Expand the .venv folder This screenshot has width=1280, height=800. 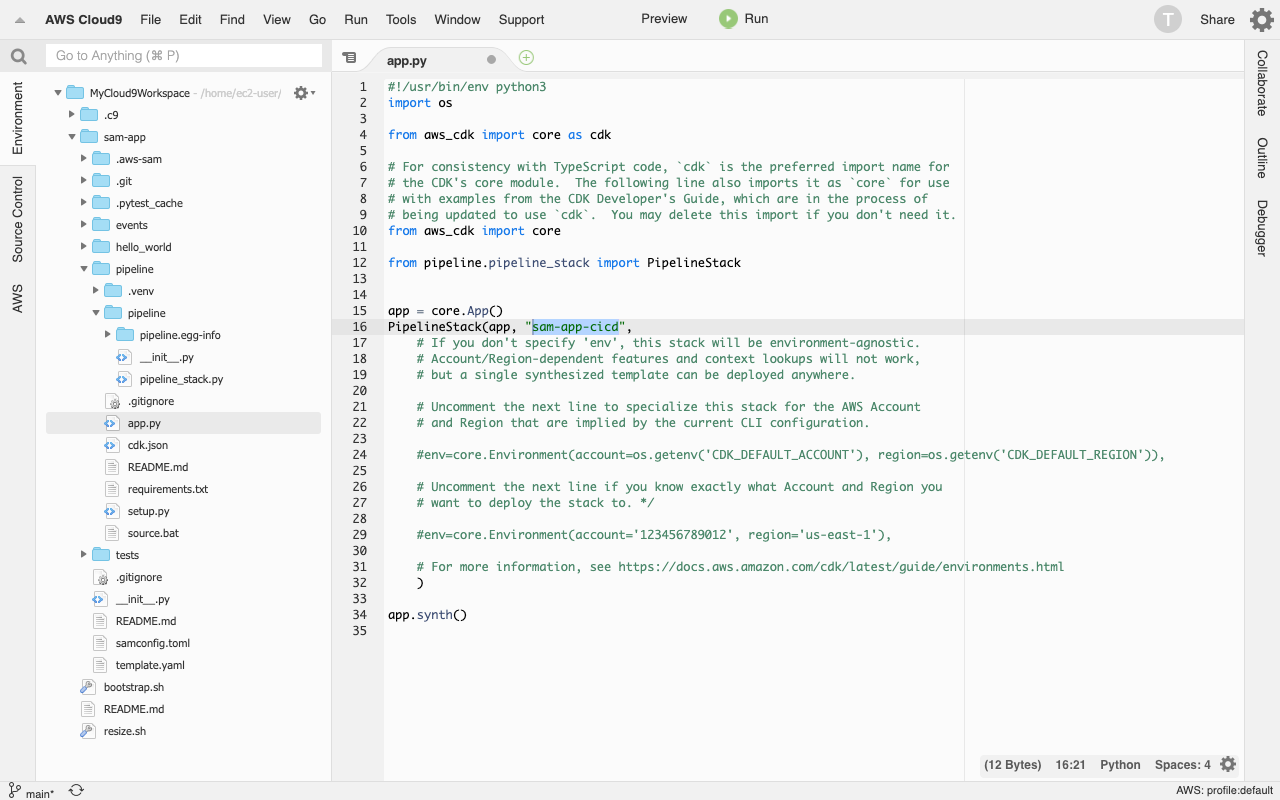[96, 291]
